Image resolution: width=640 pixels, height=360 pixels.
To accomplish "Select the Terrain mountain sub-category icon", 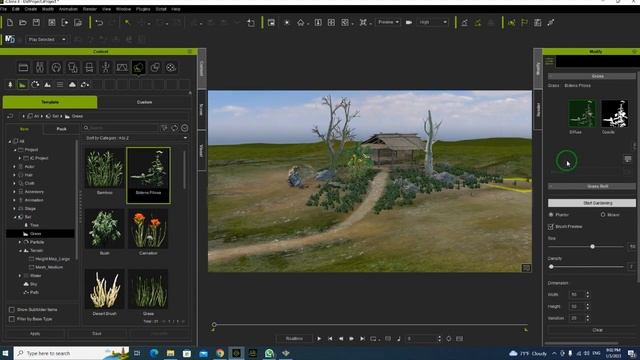I will point(47,84).
